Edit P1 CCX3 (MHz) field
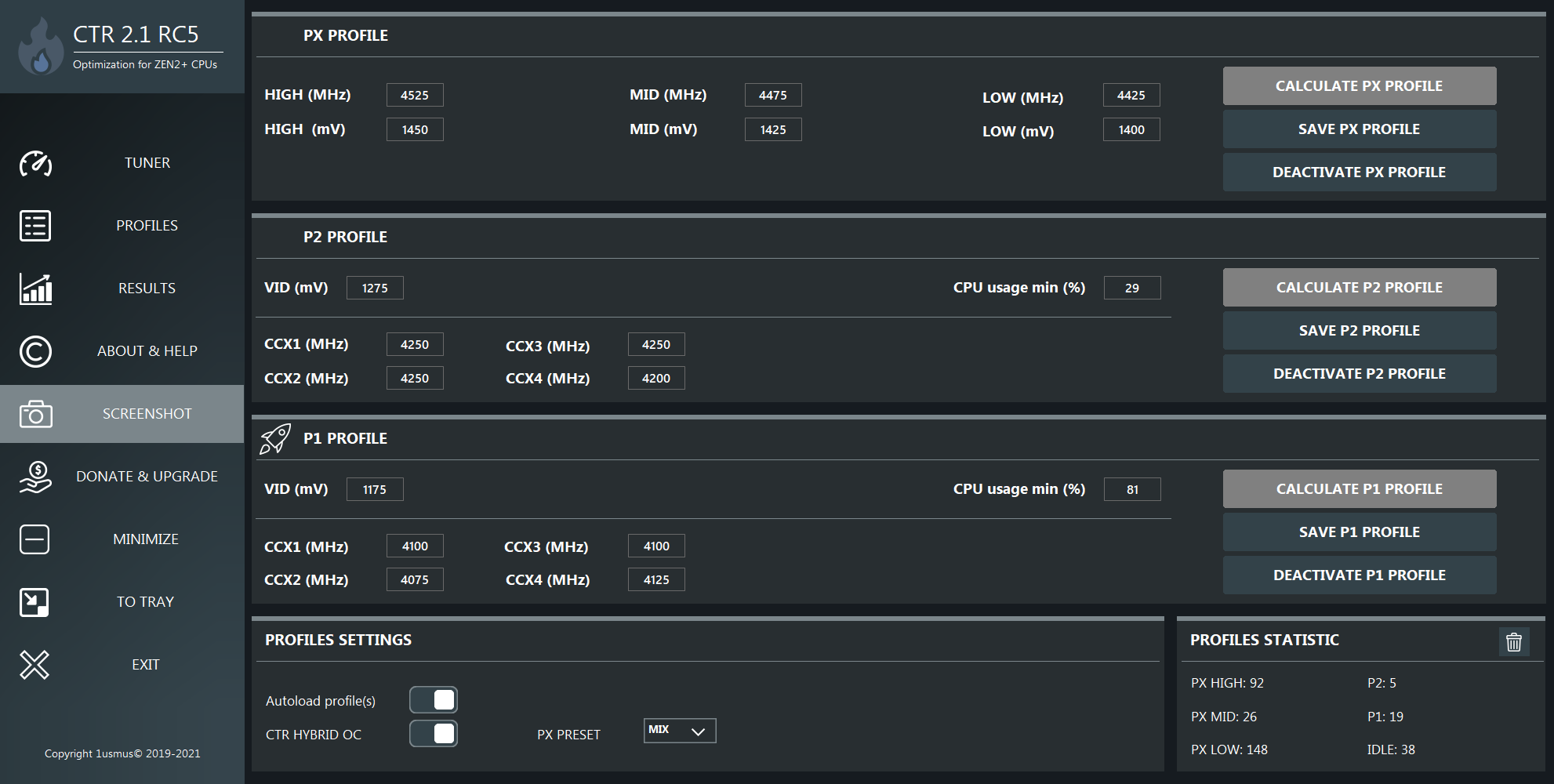Image resolution: width=1554 pixels, height=784 pixels. [x=656, y=546]
